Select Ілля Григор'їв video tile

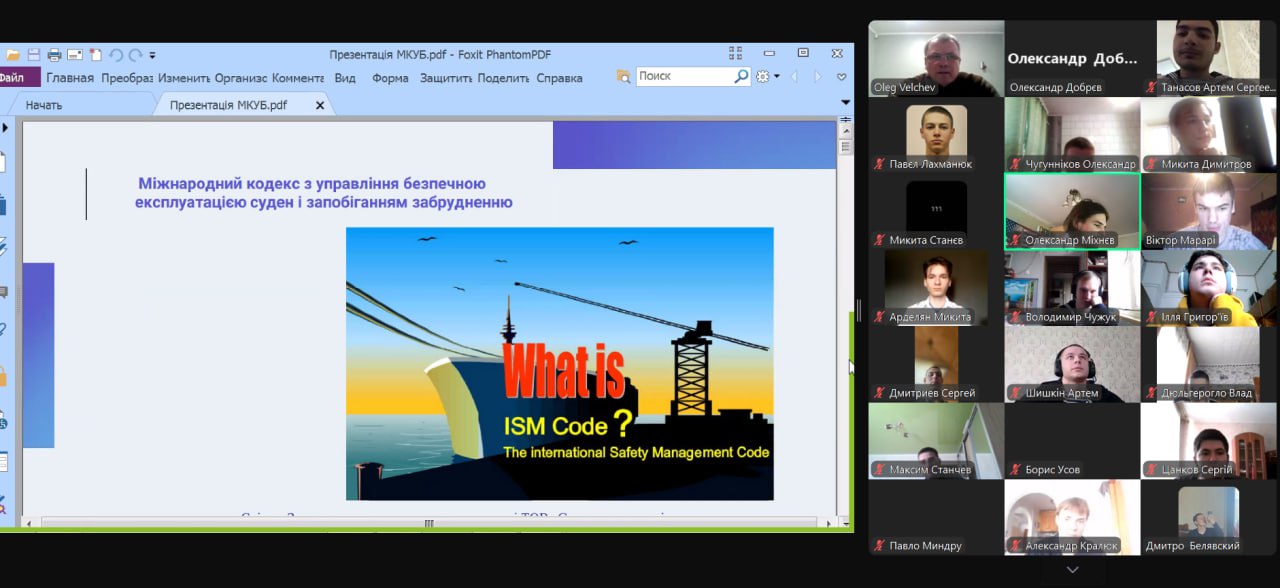(1208, 288)
